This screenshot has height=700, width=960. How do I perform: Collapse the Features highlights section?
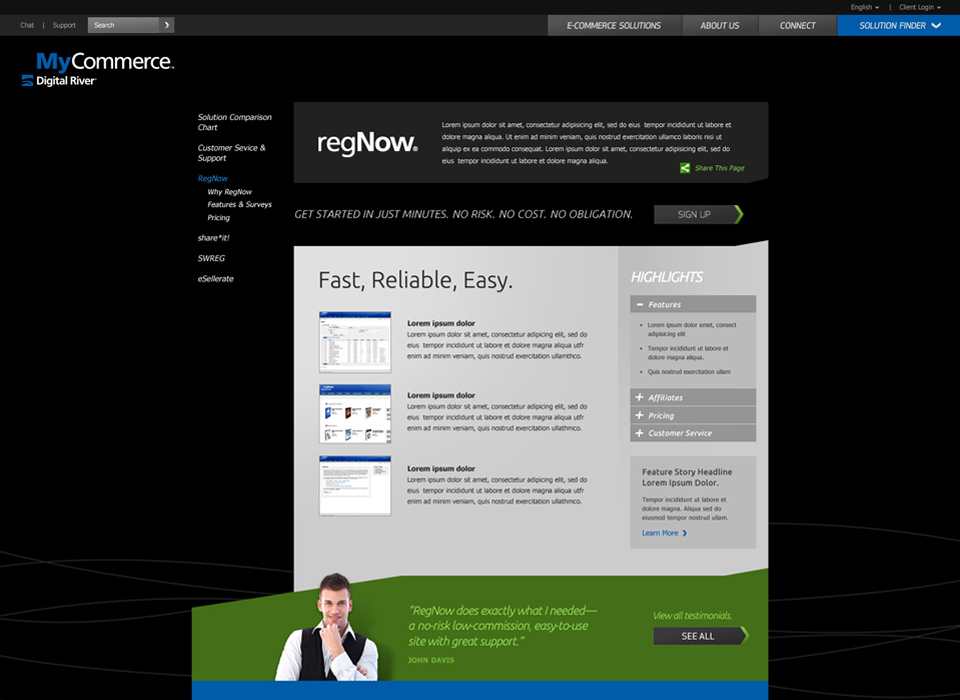(x=693, y=304)
